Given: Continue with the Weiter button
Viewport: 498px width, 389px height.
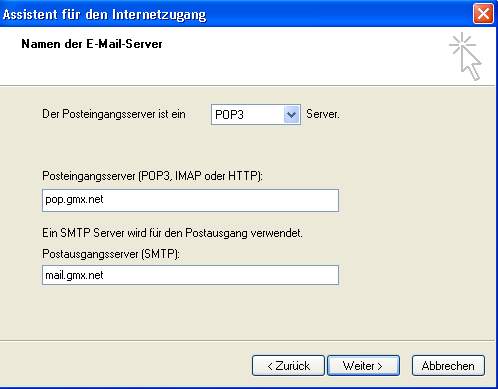Looking at the screenshot, I should 363,366.
